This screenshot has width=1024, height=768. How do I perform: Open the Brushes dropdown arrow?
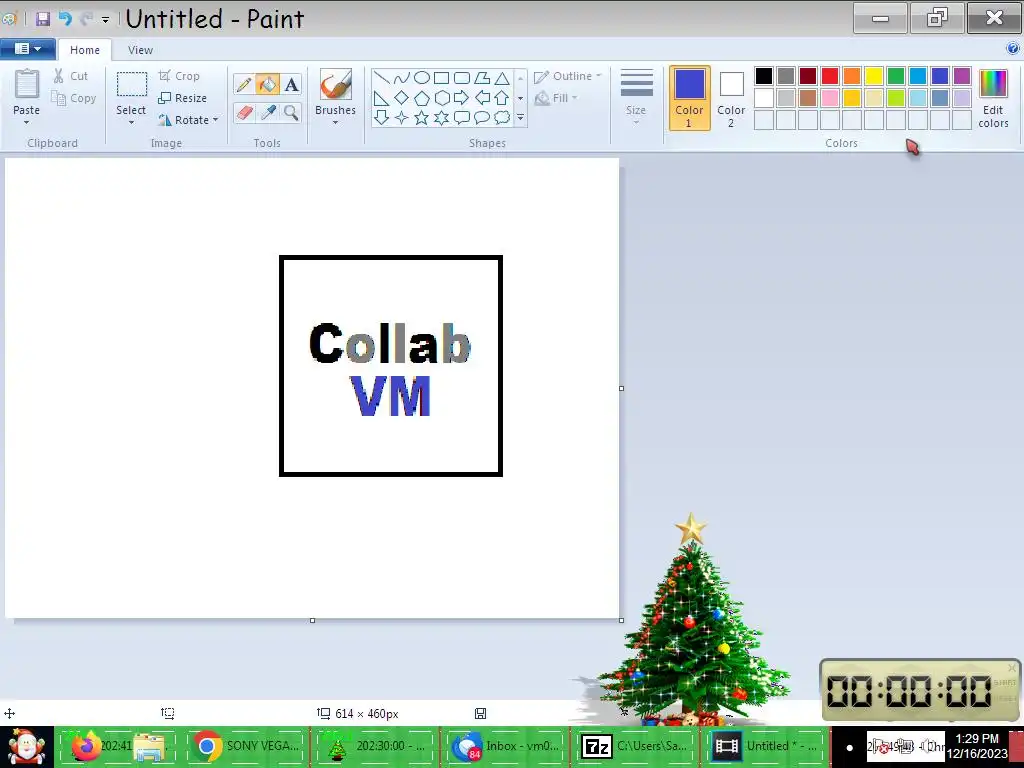[x=335, y=123]
